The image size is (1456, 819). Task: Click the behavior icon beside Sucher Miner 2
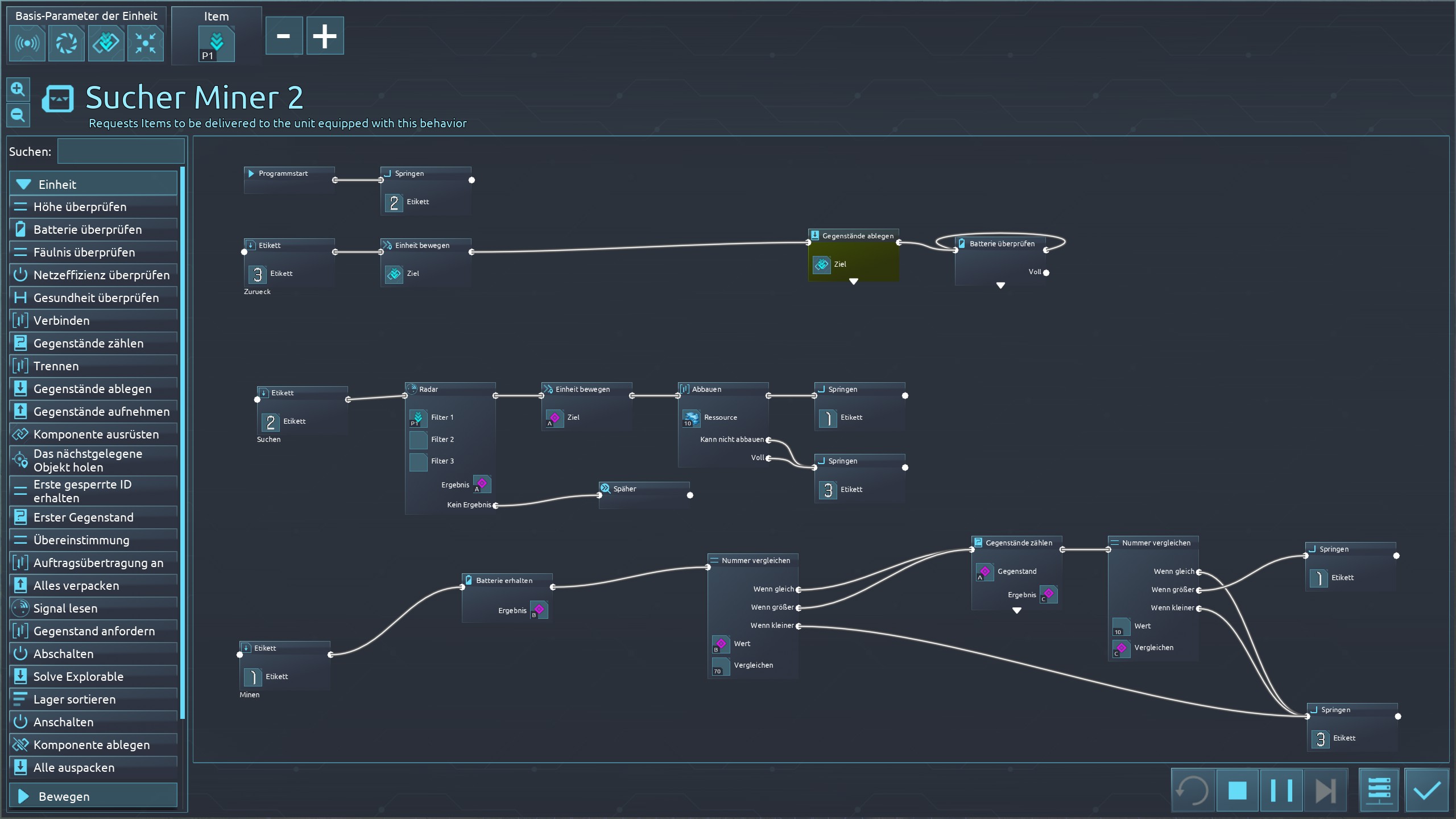[57, 99]
